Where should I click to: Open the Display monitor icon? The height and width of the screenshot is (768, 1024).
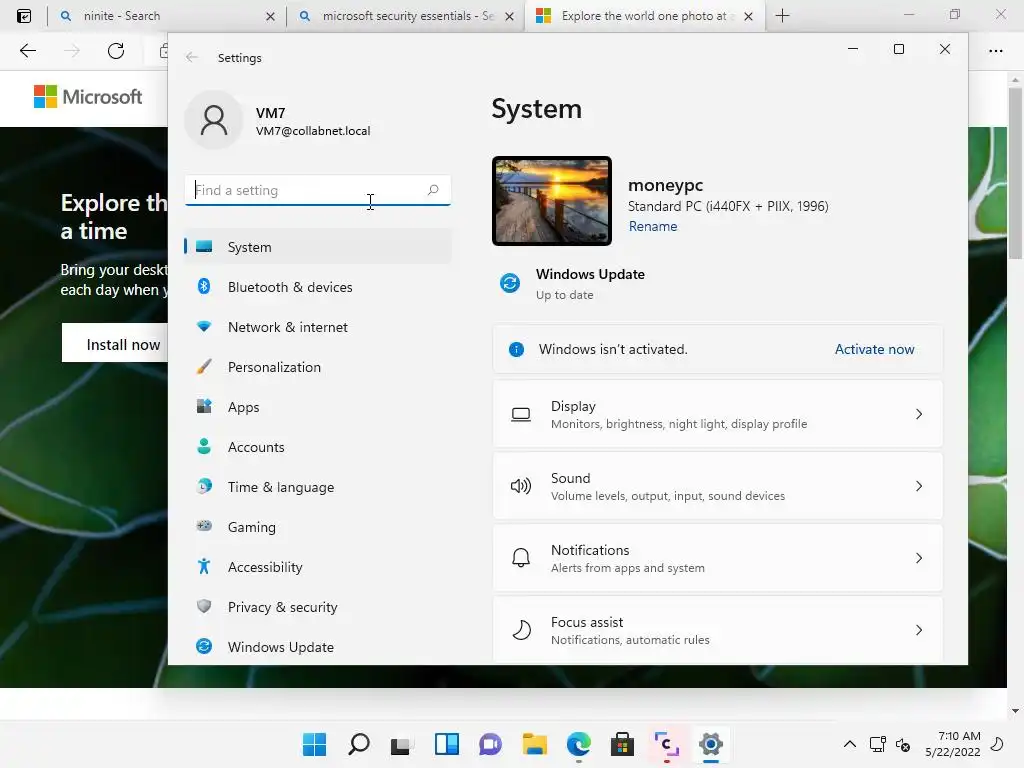tap(520, 414)
